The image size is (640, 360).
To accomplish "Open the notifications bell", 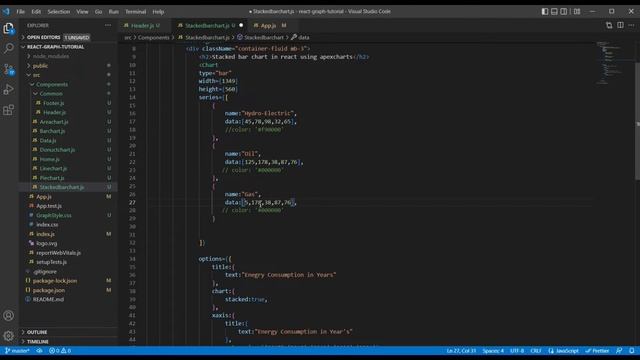I will coord(631,351).
